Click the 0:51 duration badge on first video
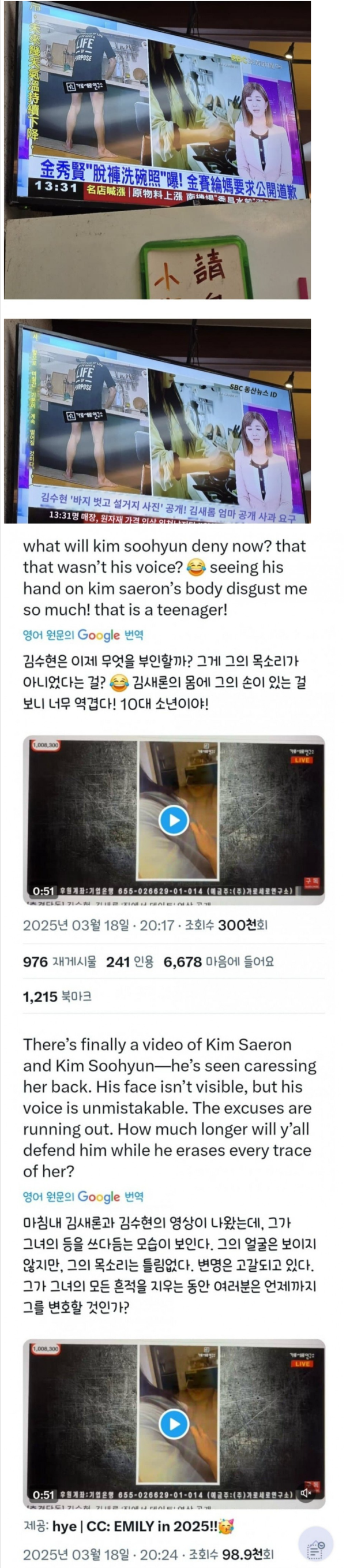This screenshot has height=1568, width=346. point(43,891)
